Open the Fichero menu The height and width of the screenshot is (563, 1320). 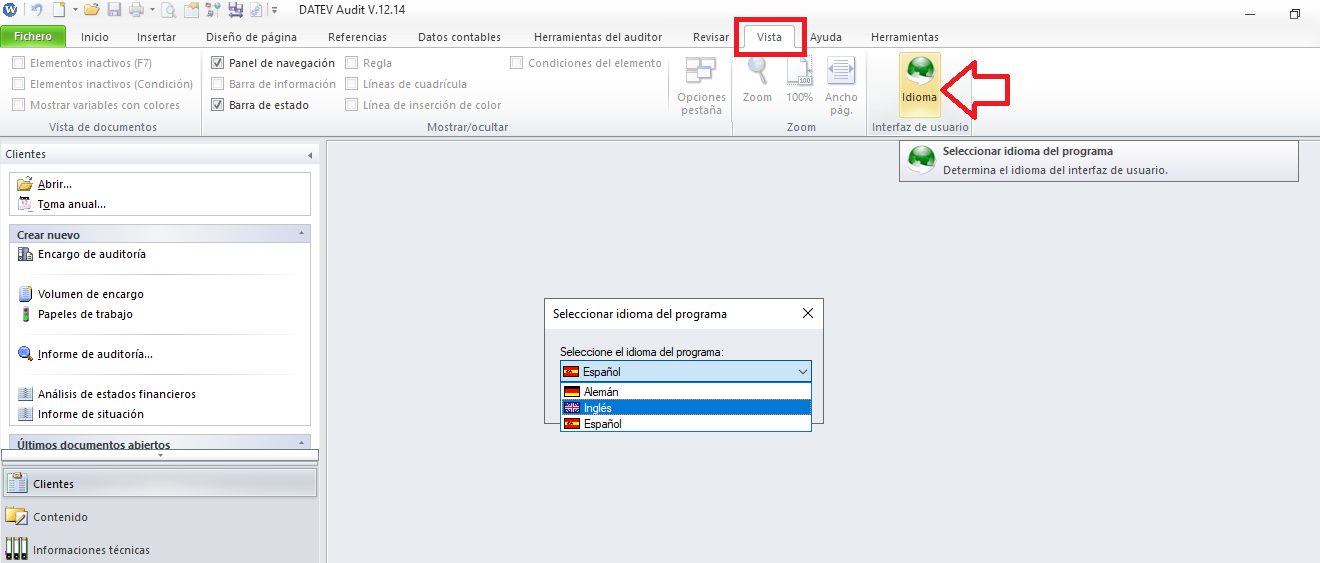(33, 37)
